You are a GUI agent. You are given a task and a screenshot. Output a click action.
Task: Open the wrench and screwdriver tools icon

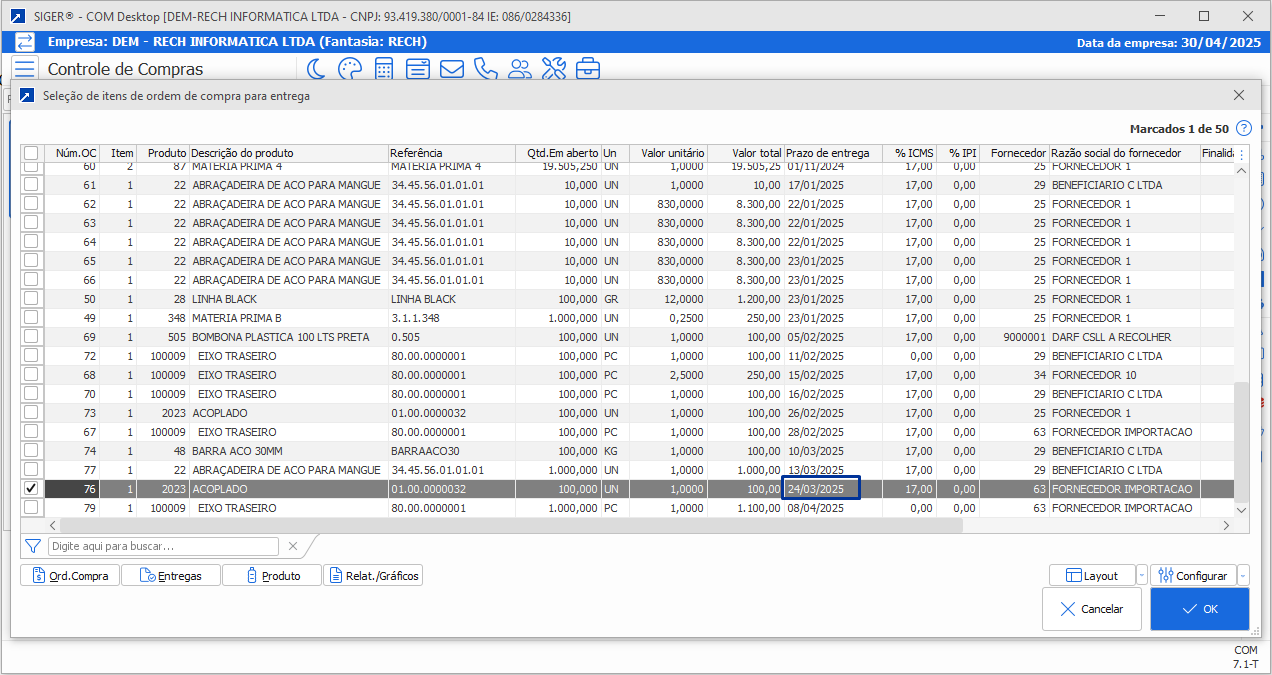553,69
